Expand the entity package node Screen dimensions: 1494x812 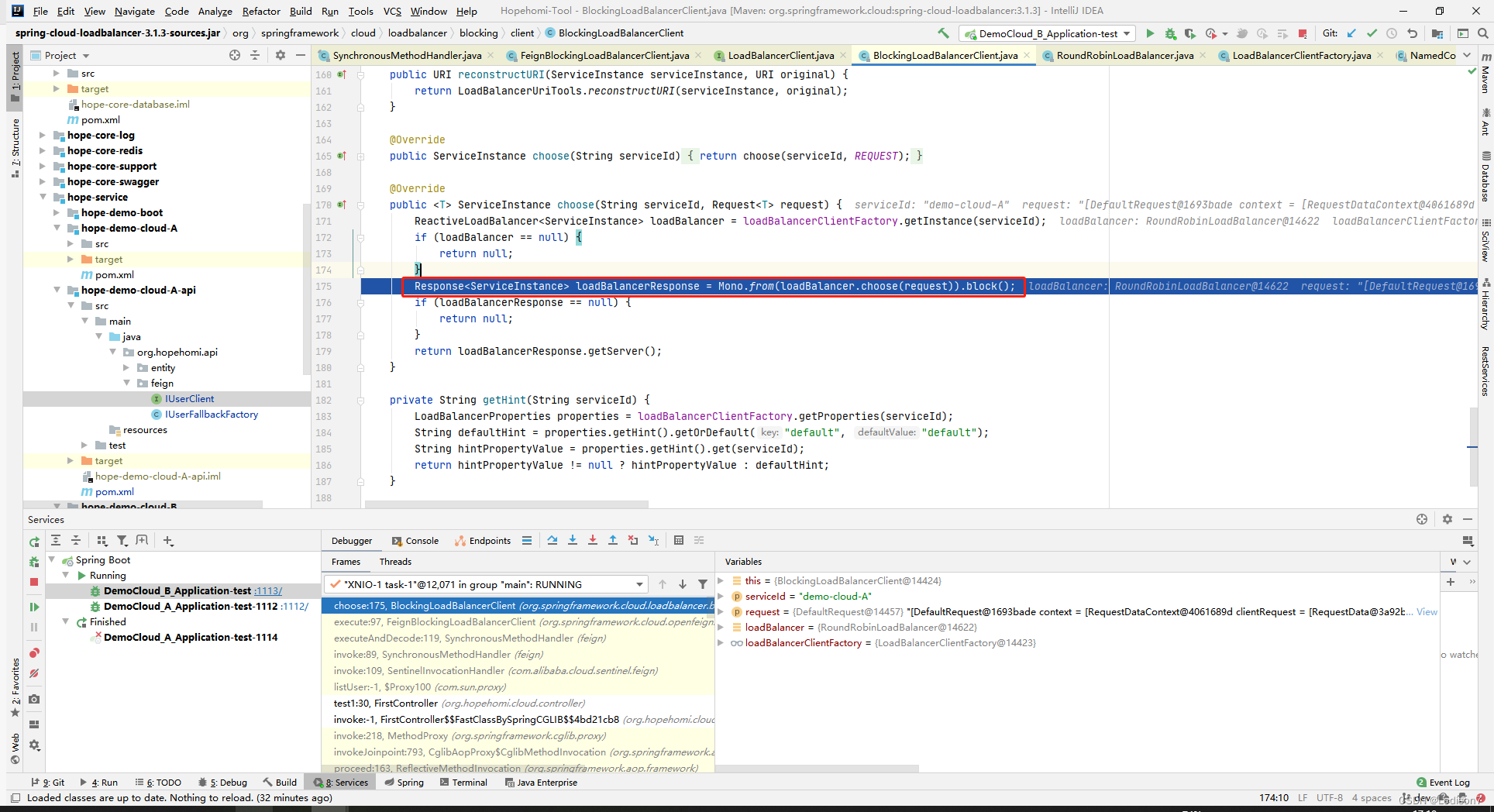126,367
